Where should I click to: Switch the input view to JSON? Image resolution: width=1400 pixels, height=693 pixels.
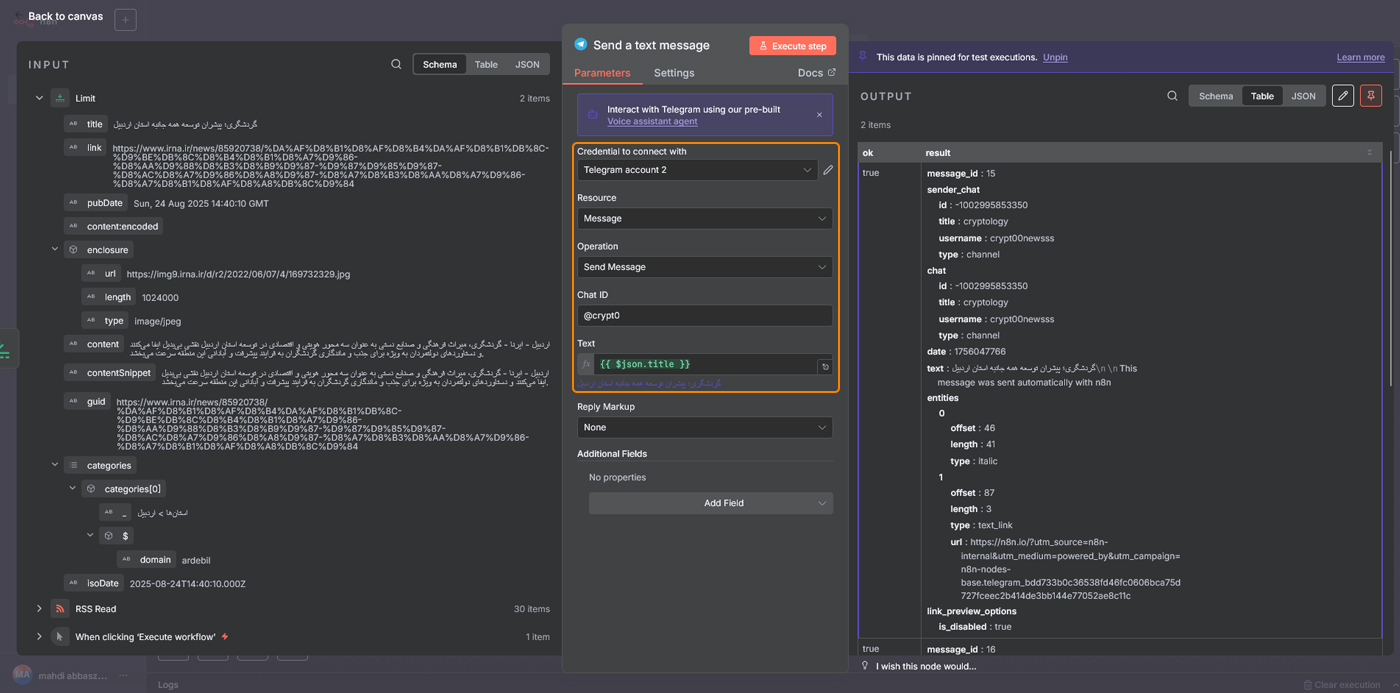(x=527, y=64)
